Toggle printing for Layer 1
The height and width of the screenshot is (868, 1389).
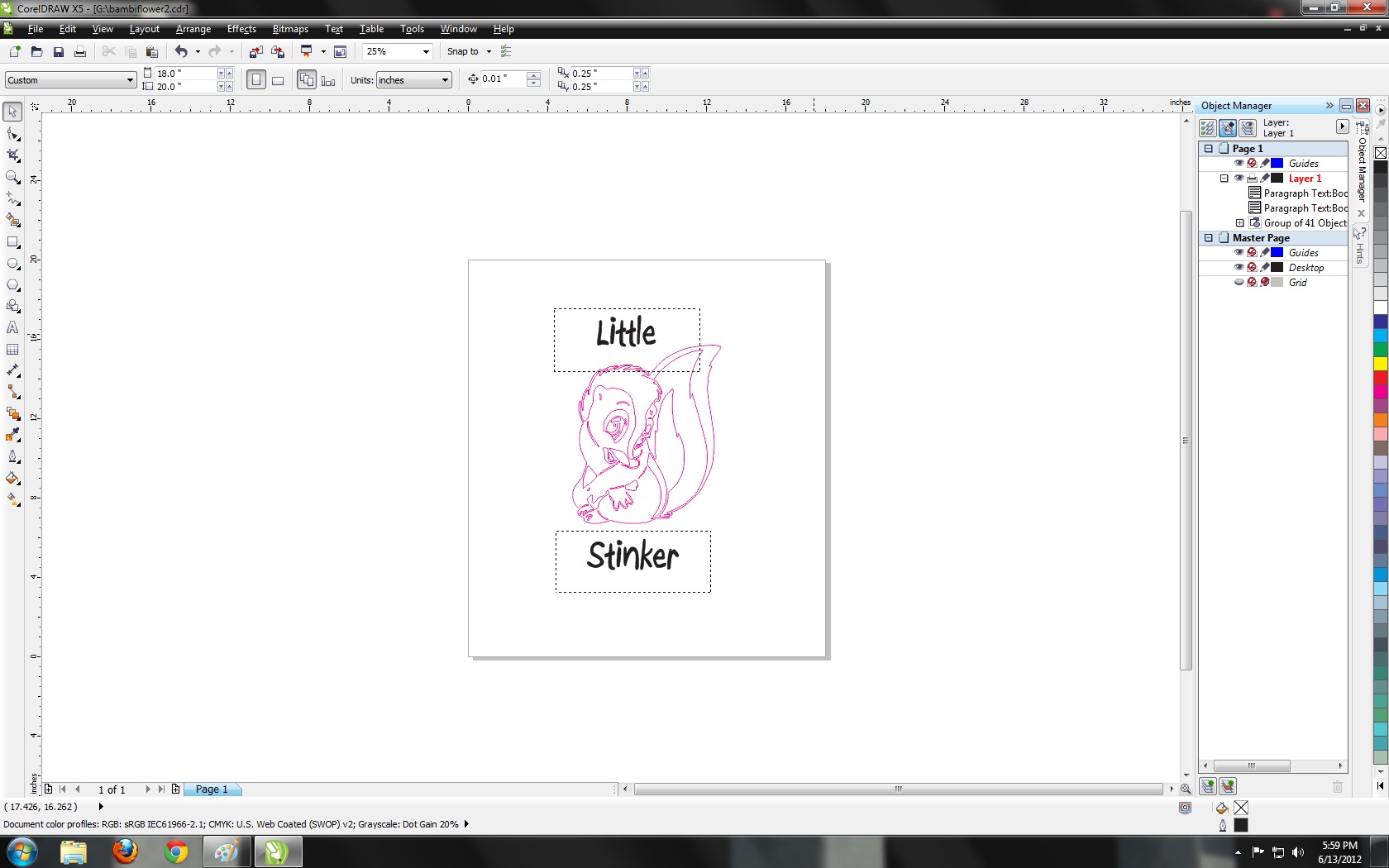pos(1252,178)
